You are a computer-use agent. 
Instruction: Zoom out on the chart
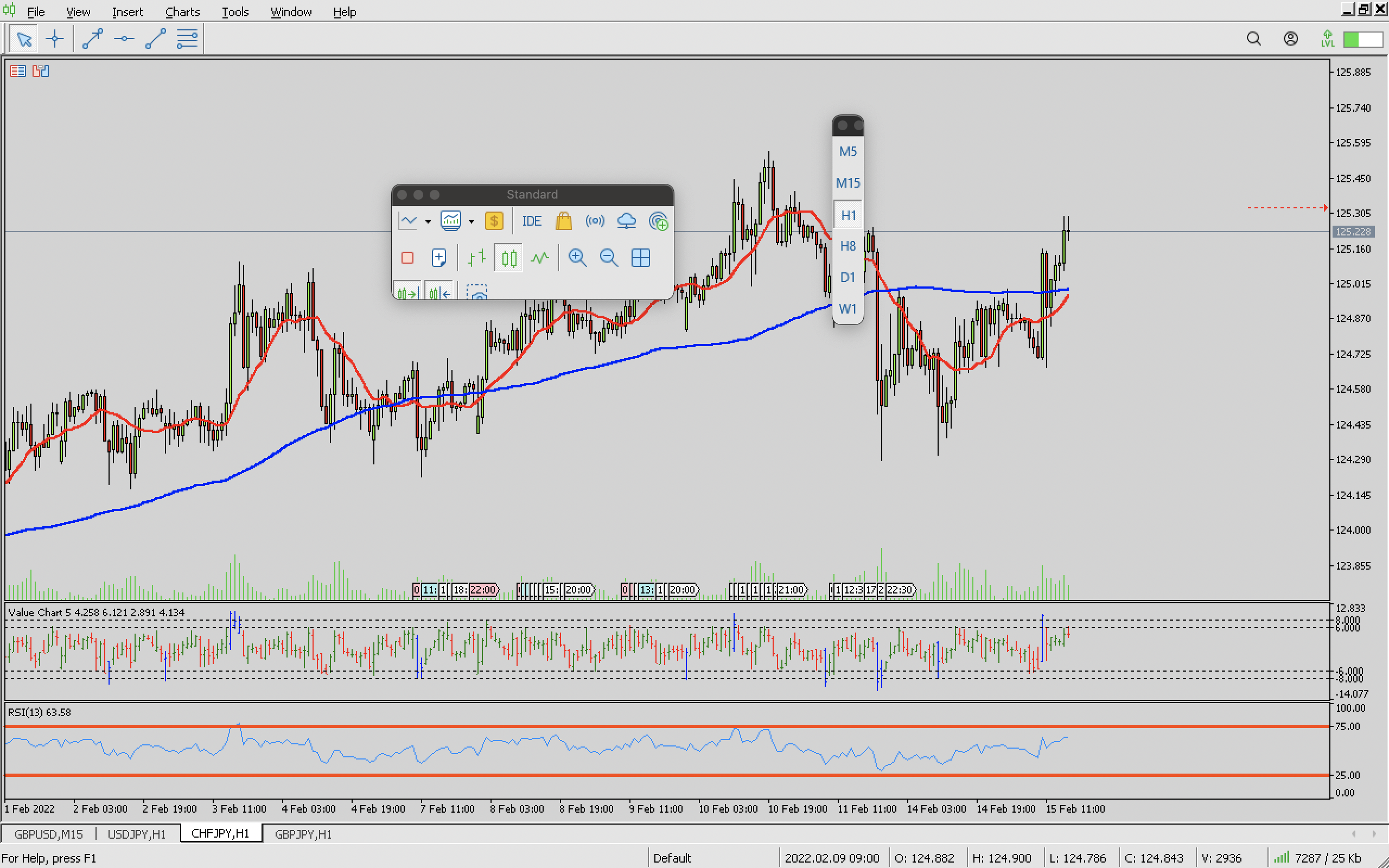tap(609, 258)
